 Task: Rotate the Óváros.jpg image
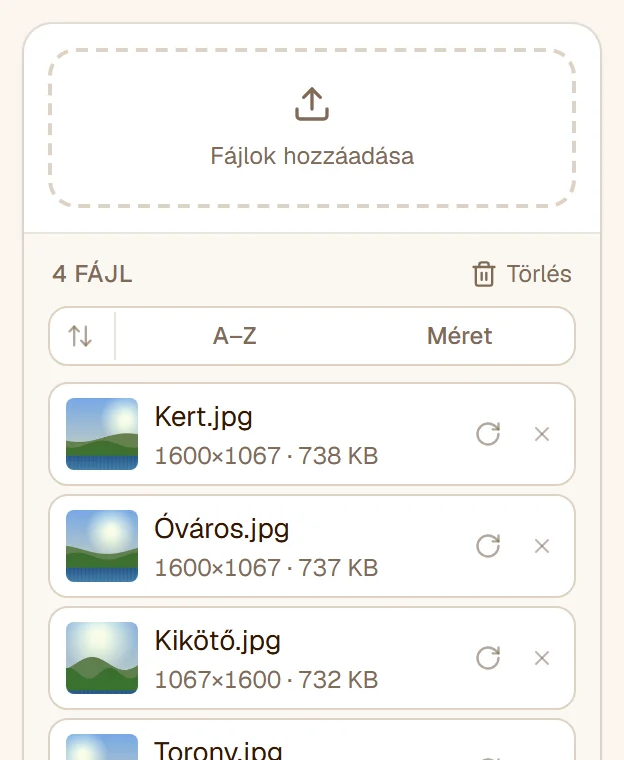point(488,546)
